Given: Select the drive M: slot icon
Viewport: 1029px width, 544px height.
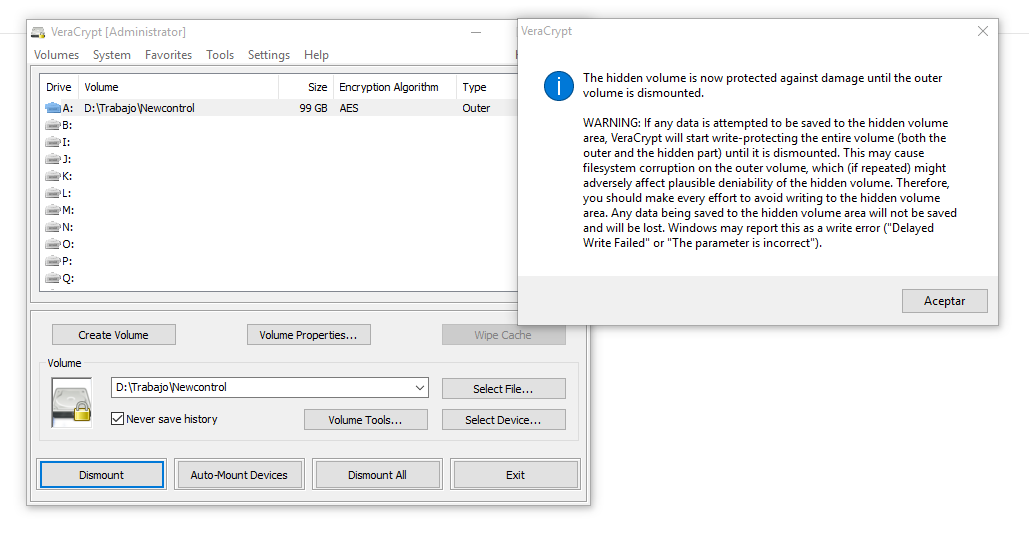Looking at the screenshot, I should pos(52,210).
